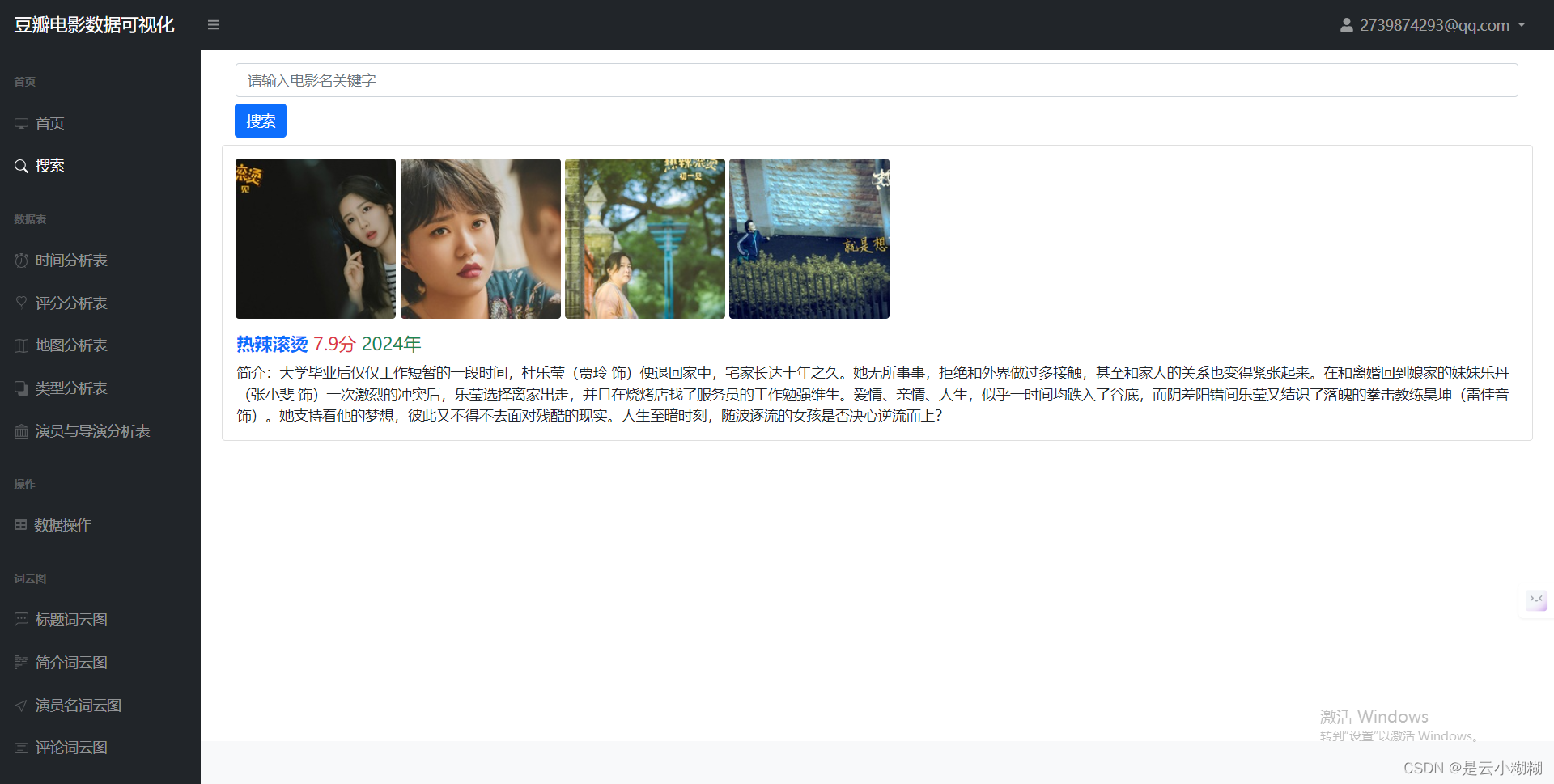Click the magnifier icon beside 搜索
This screenshot has width=1554, height=784.
[x=21, y=166]
